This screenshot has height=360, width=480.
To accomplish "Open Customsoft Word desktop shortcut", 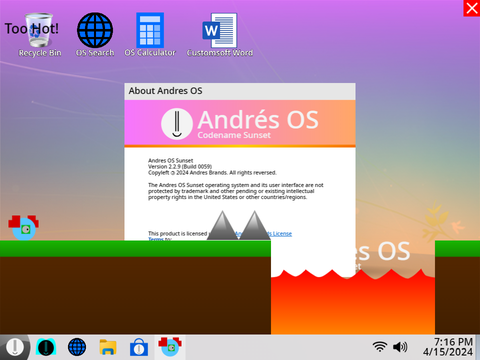I will (x=220, y=34).
